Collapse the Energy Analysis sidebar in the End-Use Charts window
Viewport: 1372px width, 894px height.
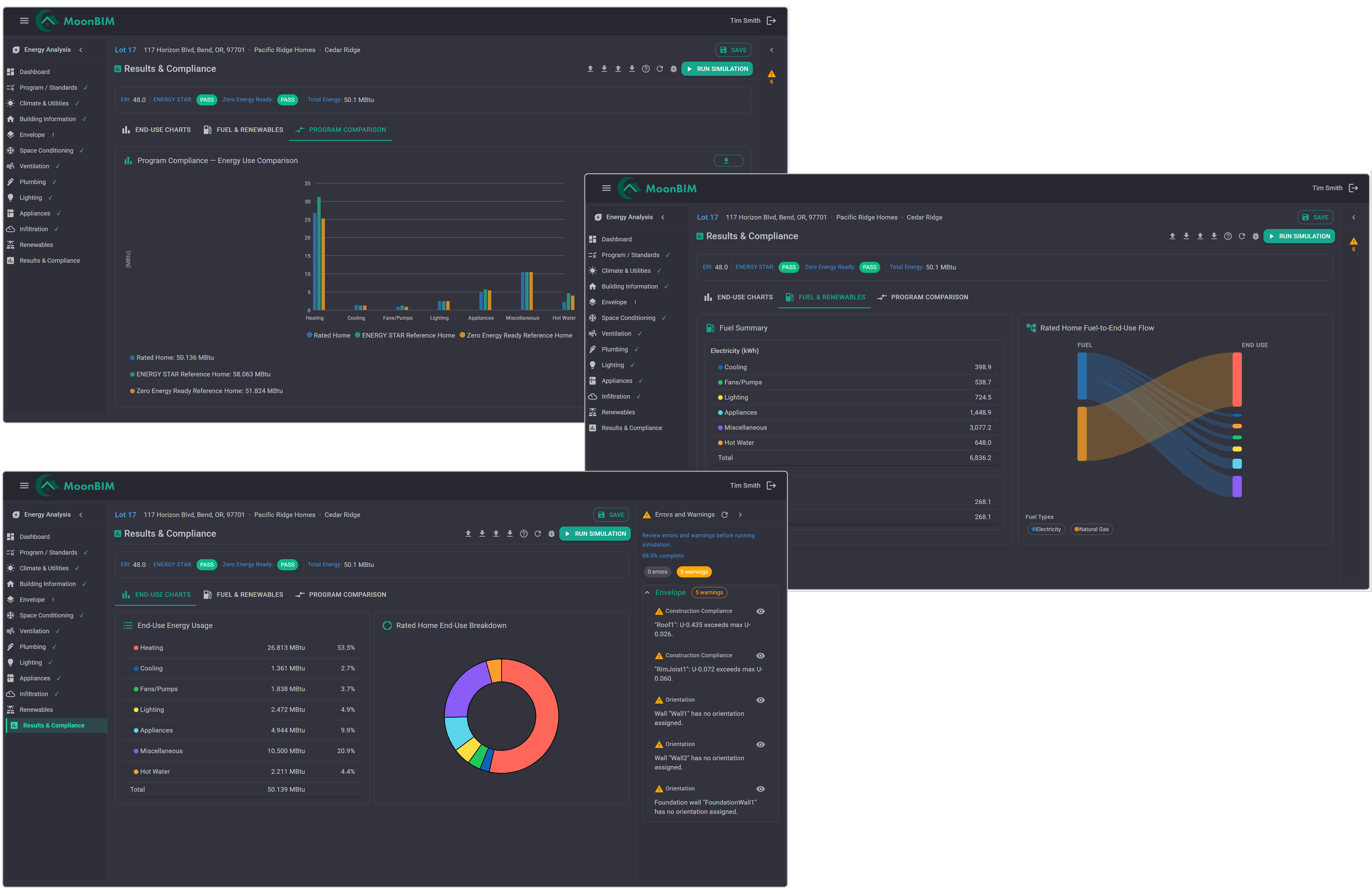pyautogui.click(x=81, y=515)
